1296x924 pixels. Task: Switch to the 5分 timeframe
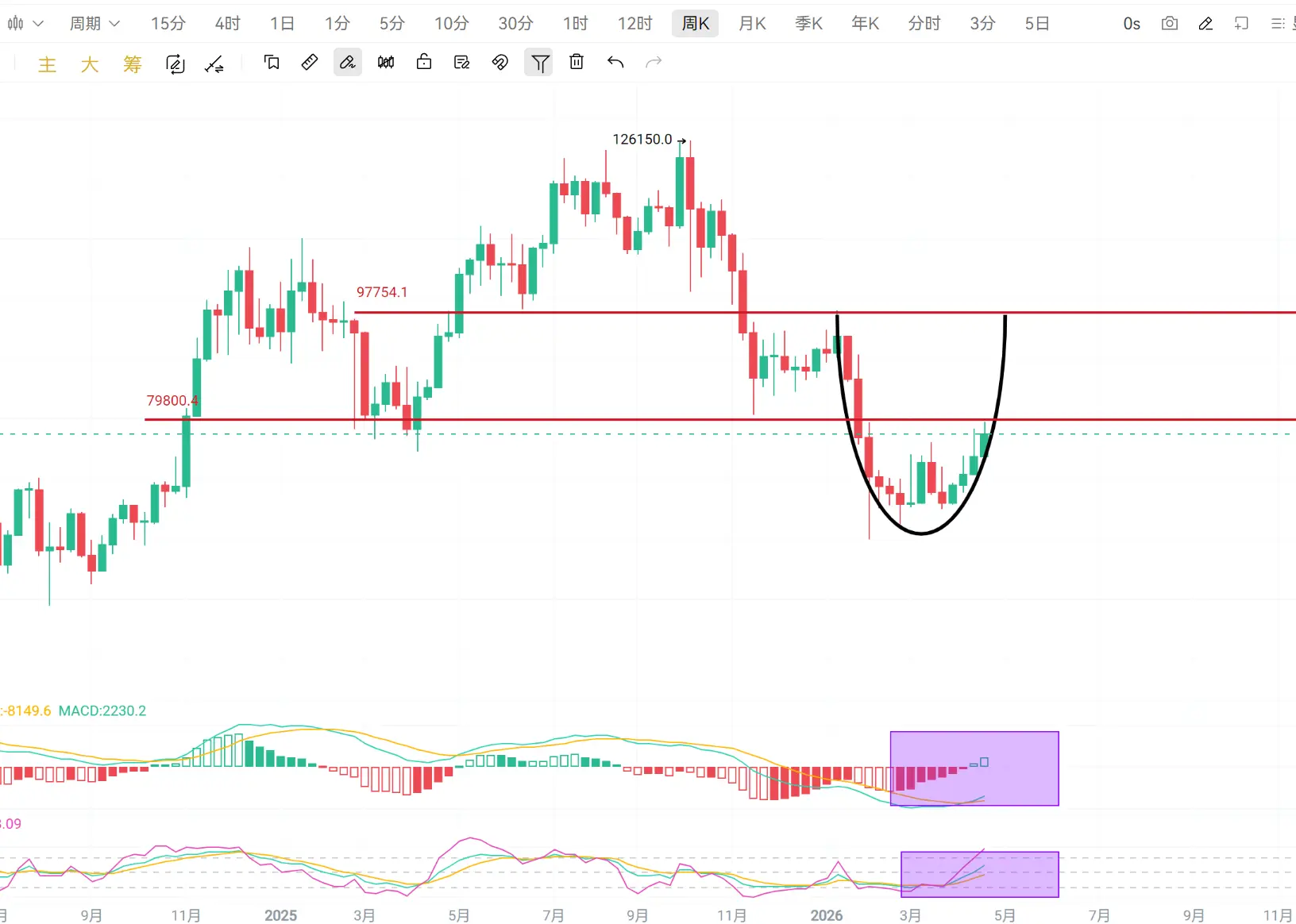(x=392, y=24)
